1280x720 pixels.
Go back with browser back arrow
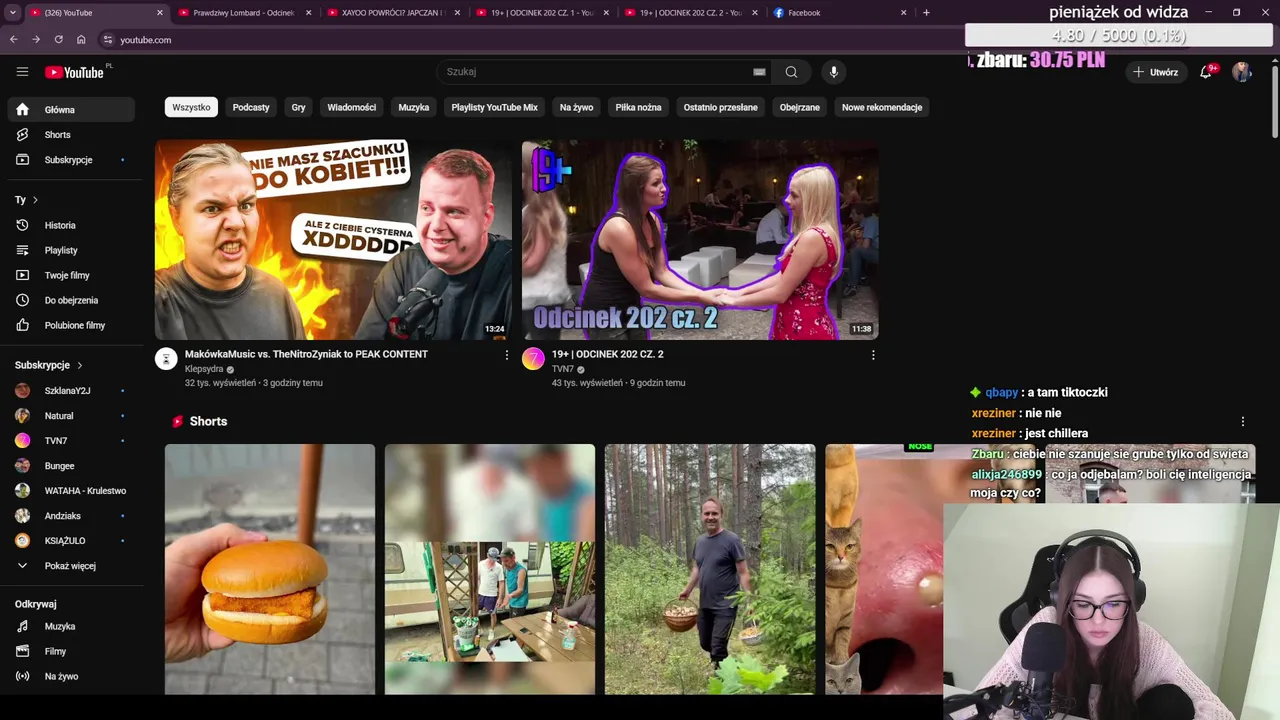[x=13, y=40]
